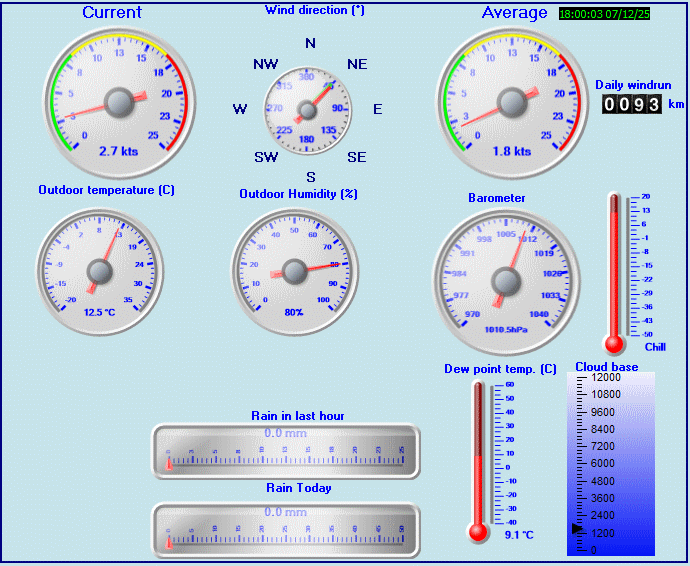Click the Cloud base black arrow marker
690x566 pixels.
tap(577, 529)
